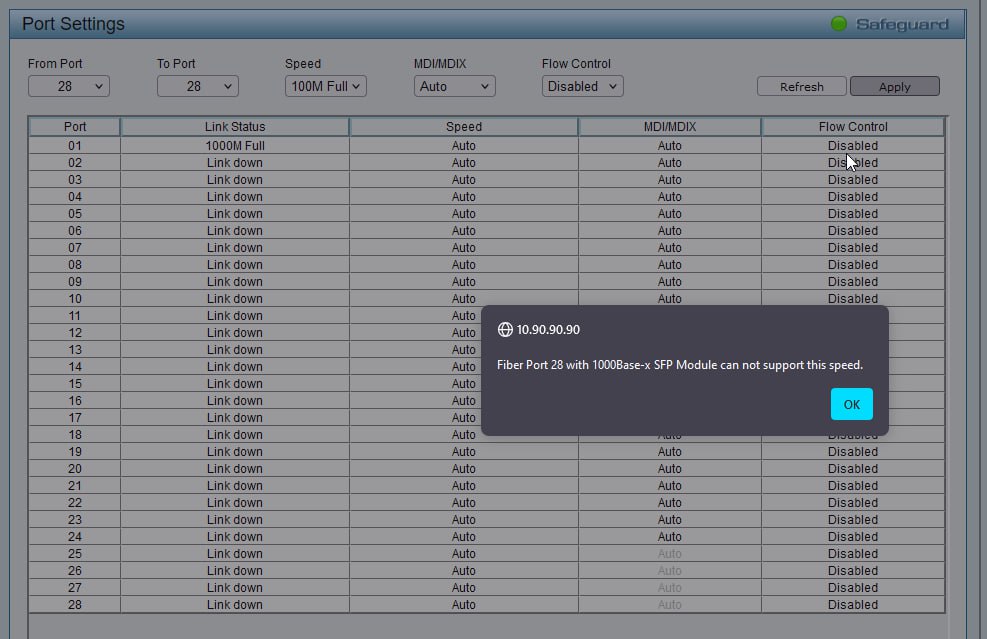This screenshot has height=639, width=987.
Task: Open the From Port dropdown
Action: [x=69, y=86]
